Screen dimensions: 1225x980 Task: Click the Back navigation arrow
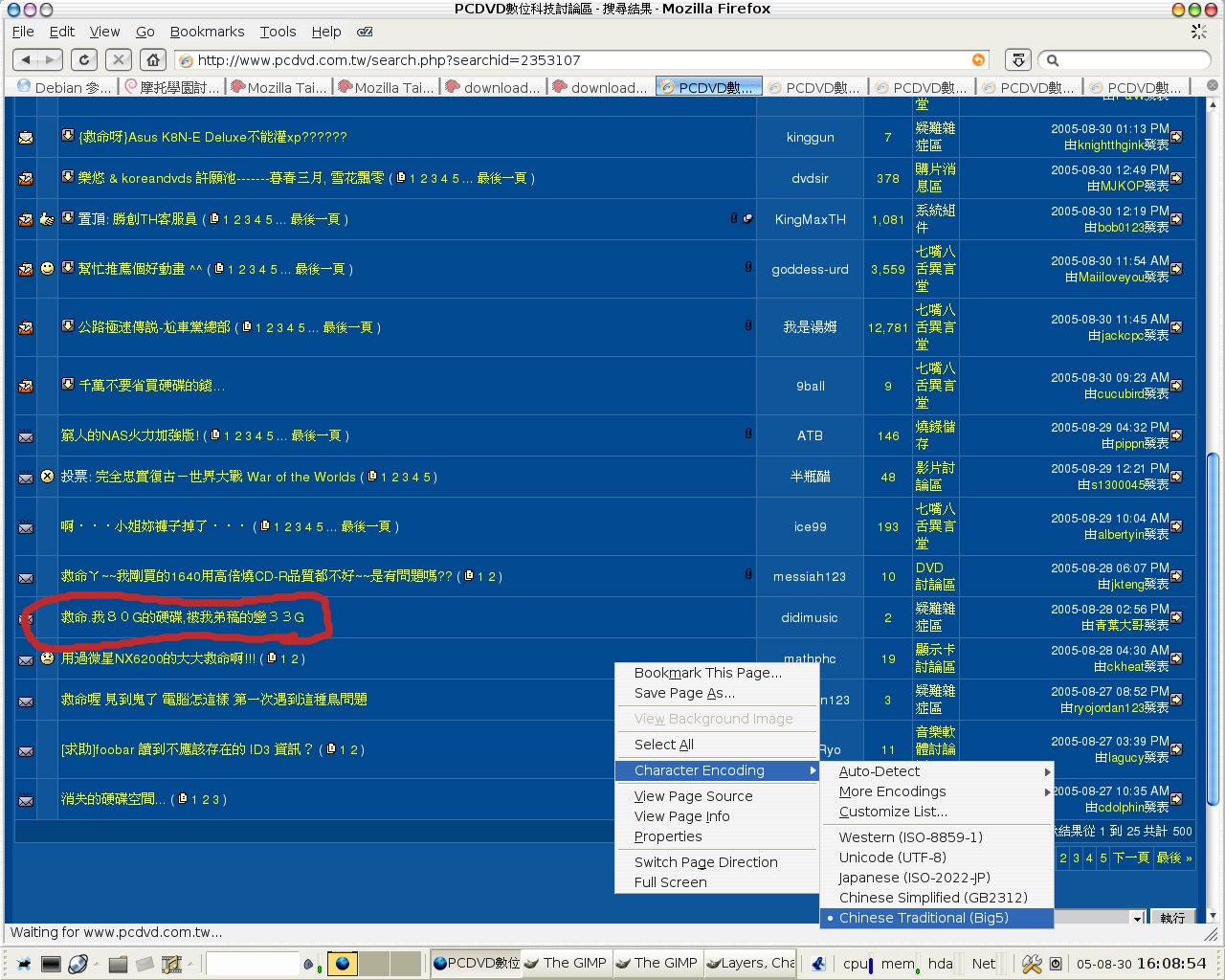[28, 60]
